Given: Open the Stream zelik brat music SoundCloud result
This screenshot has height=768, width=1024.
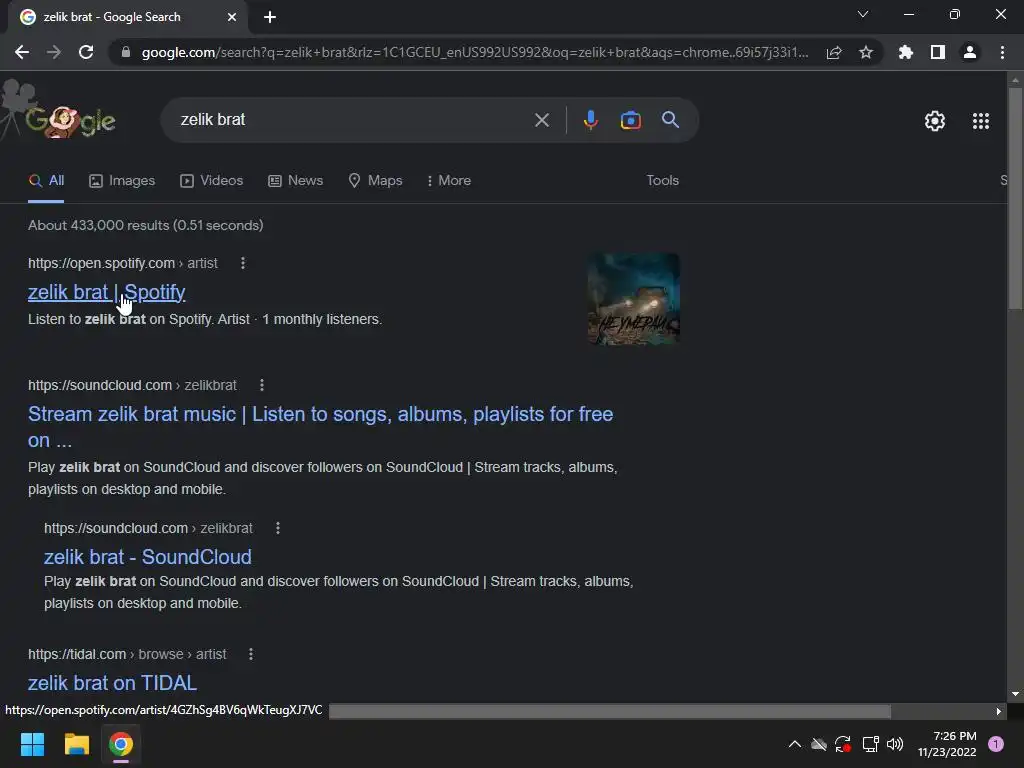Looking at the screenshot, I should point(320,427).
